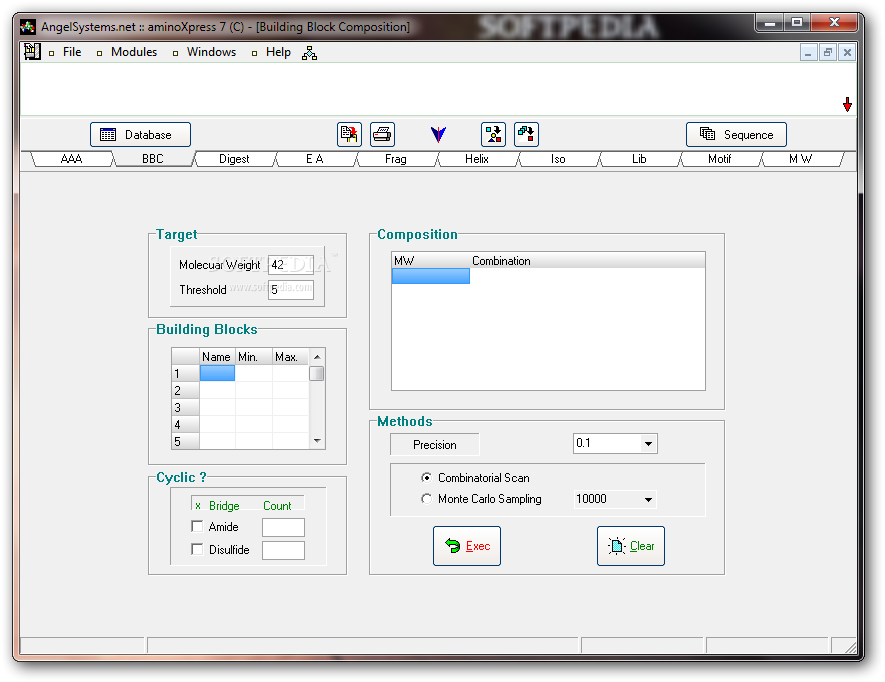This screenshot has width=885, height=682.
Task: Click the Disulfide count input field
Action: (283, 550)
